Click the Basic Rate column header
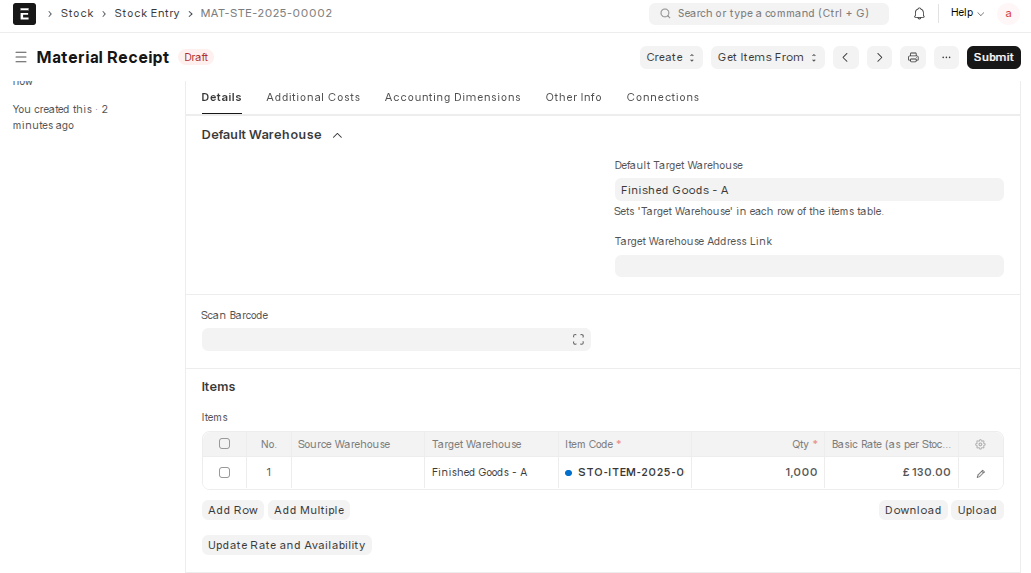The image size is (1031, 573). point(892,444)
